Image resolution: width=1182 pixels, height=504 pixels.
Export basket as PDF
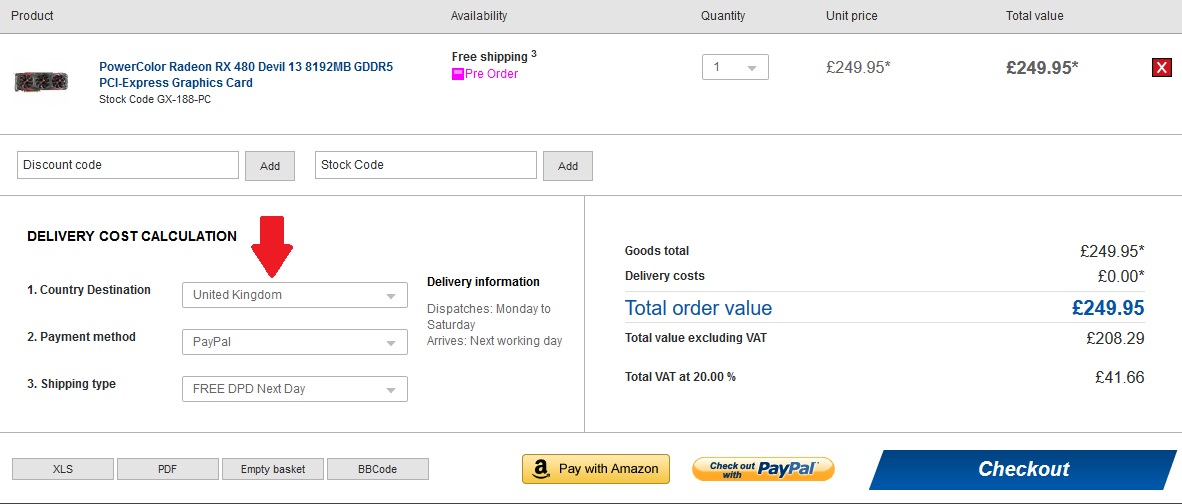point(167,469)
